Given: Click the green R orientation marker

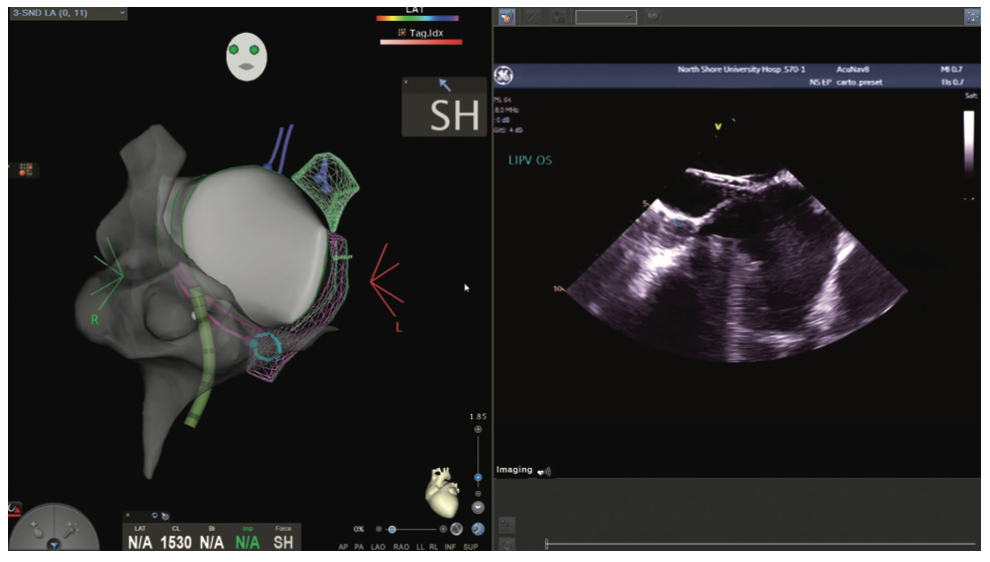Looking at the screenshot, I should [94, 320].
